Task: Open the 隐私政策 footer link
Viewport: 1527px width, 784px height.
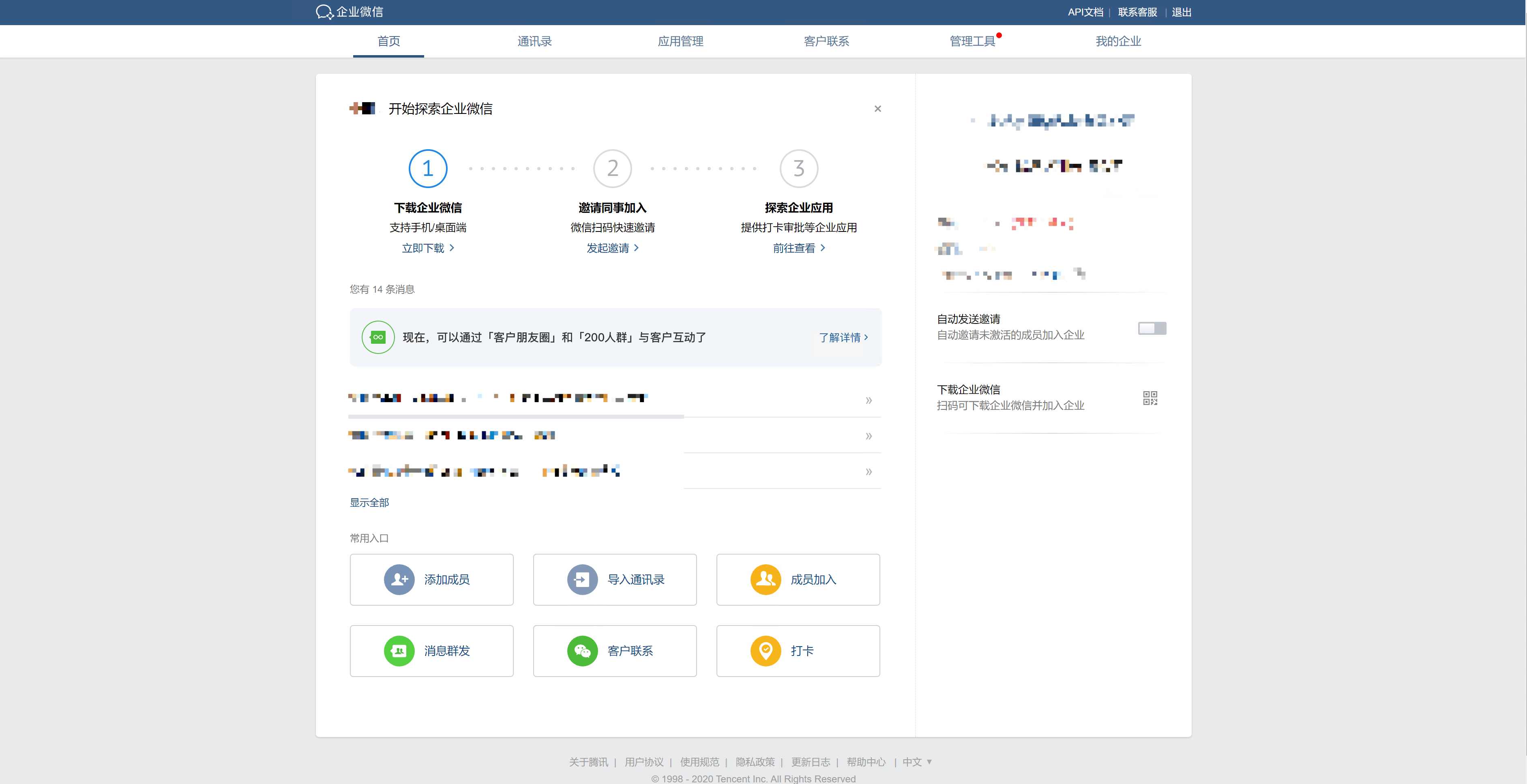Action: (x=755, y=762)
